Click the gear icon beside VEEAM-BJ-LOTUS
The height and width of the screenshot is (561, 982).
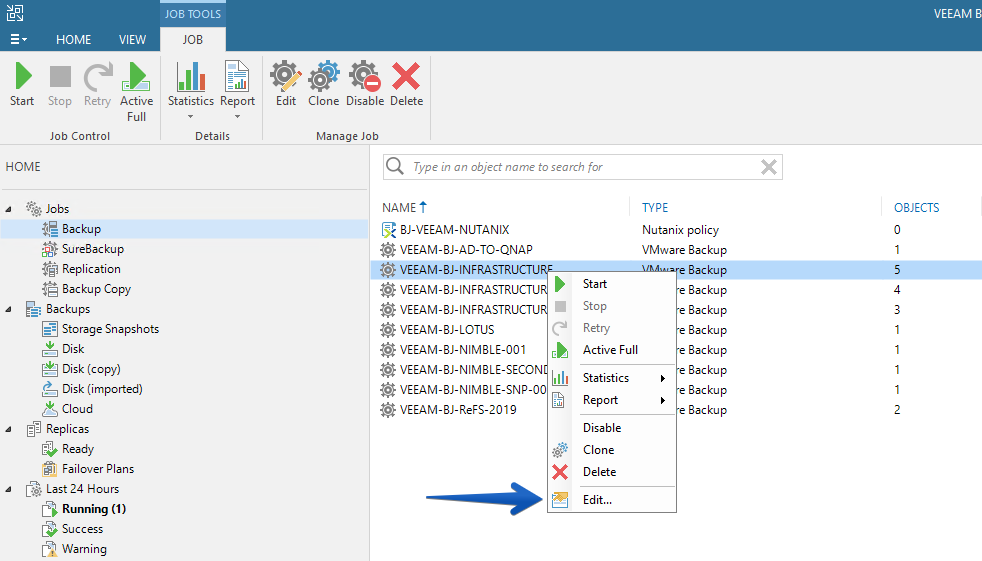point(388,330)
